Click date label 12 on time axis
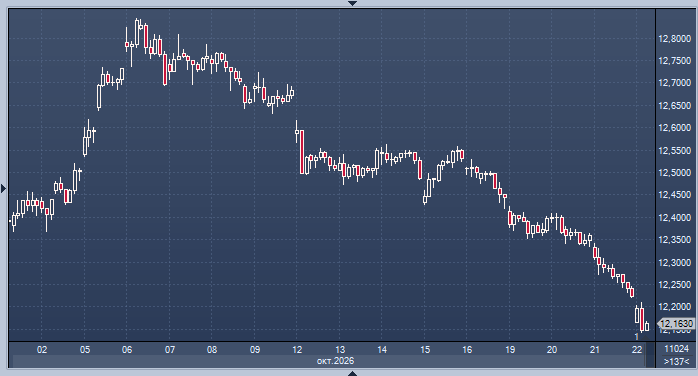 (297, 350)
